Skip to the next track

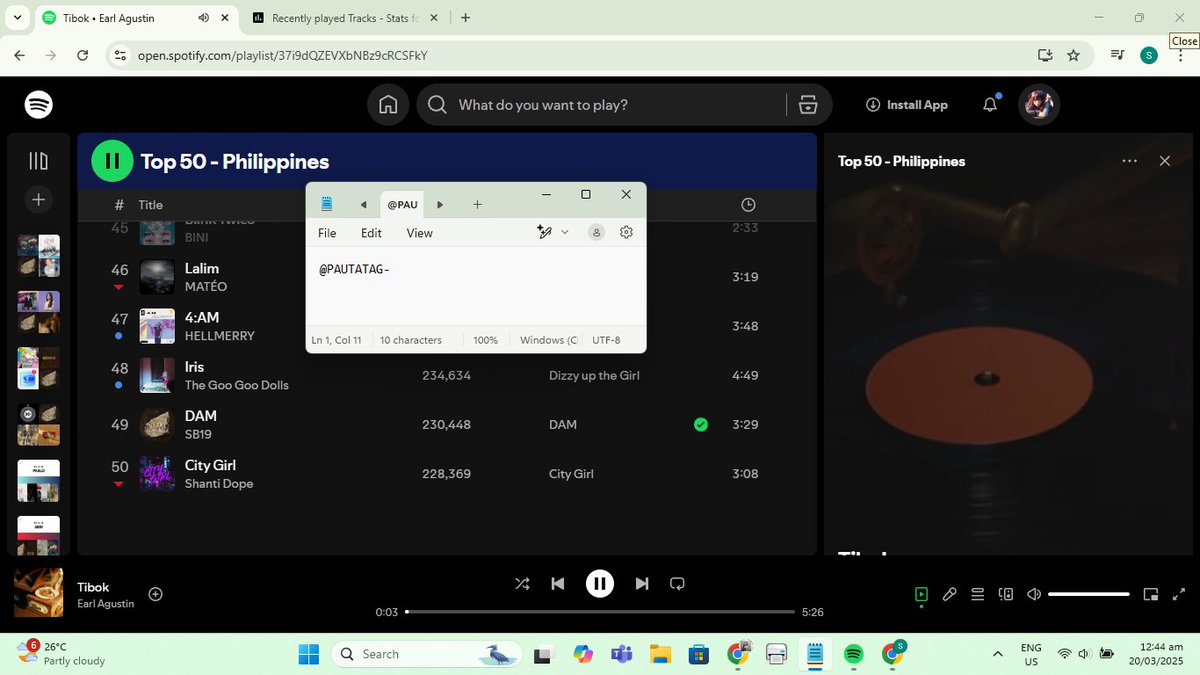642,584
